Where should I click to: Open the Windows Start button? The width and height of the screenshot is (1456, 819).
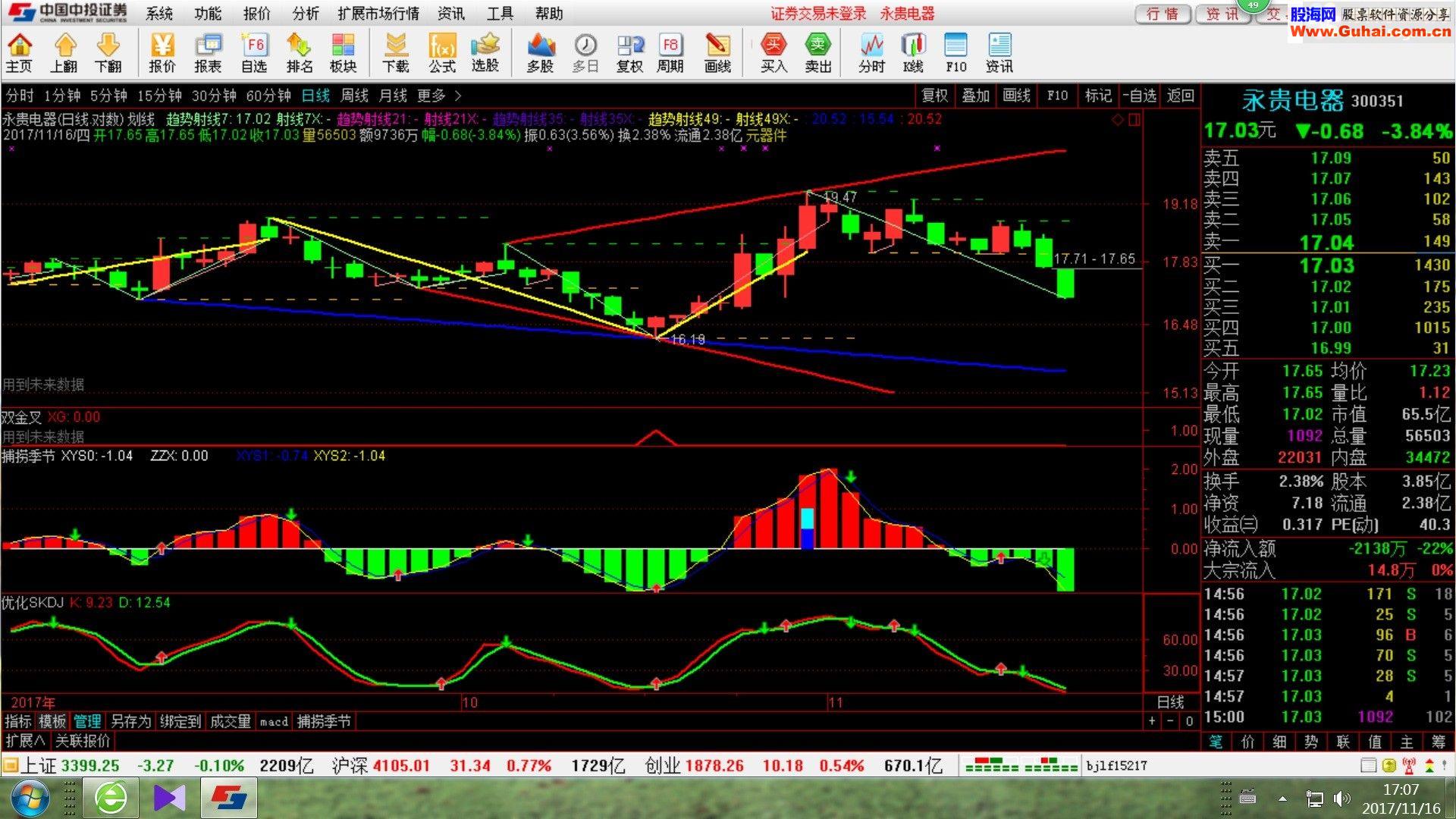[x=29, y=799]
